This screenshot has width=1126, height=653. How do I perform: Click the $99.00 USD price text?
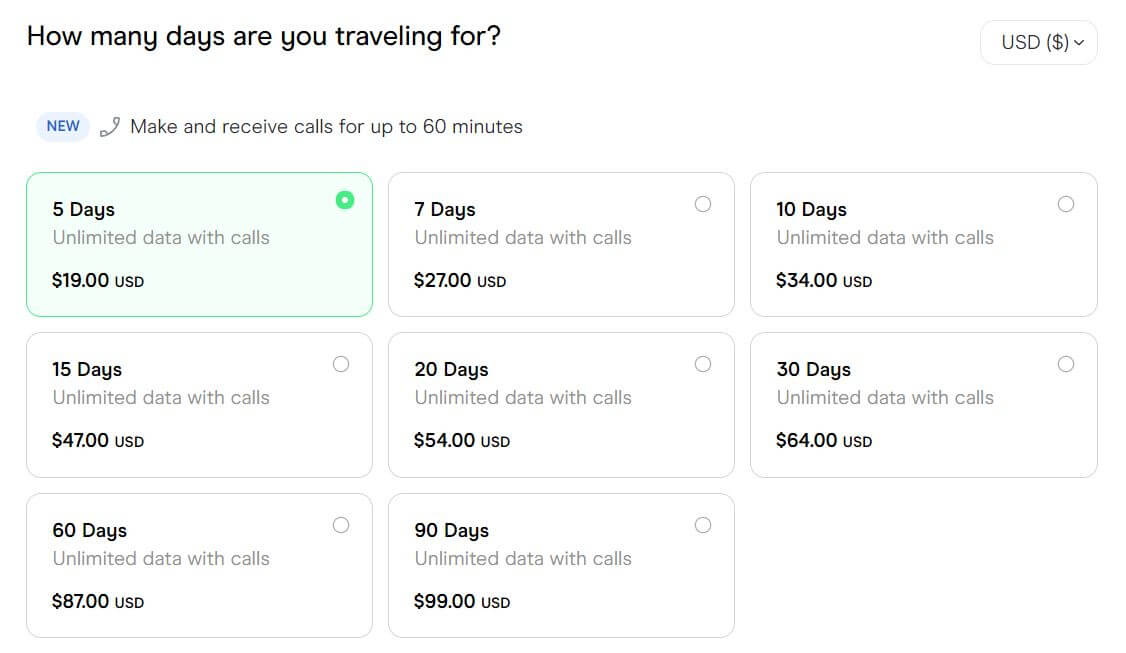[461, 602]
